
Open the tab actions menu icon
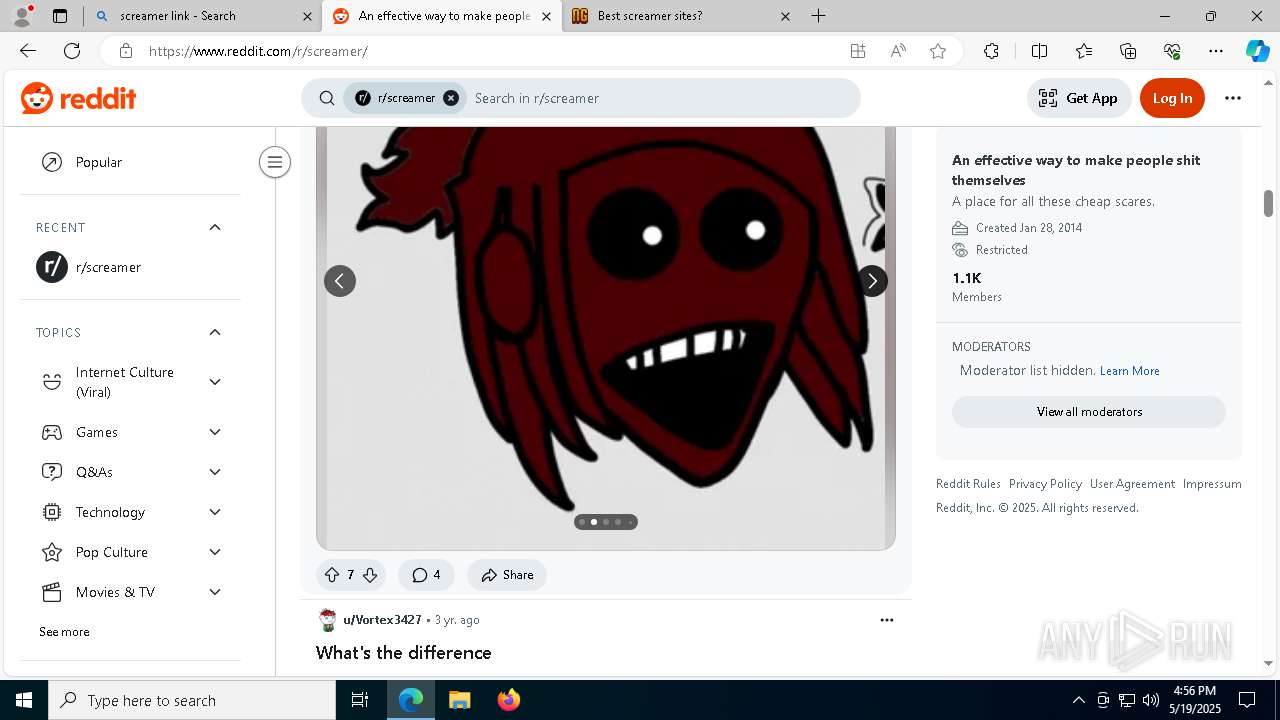60,16
